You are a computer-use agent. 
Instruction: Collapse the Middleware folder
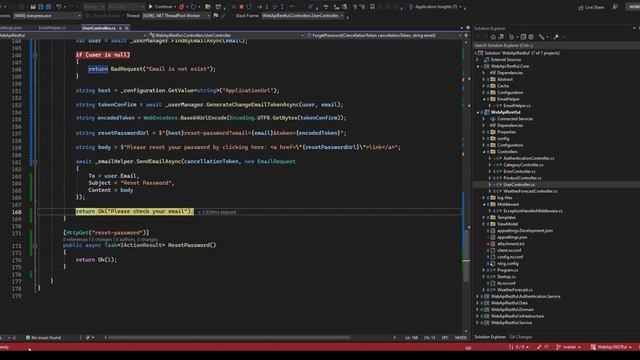[x=484, y=204]
